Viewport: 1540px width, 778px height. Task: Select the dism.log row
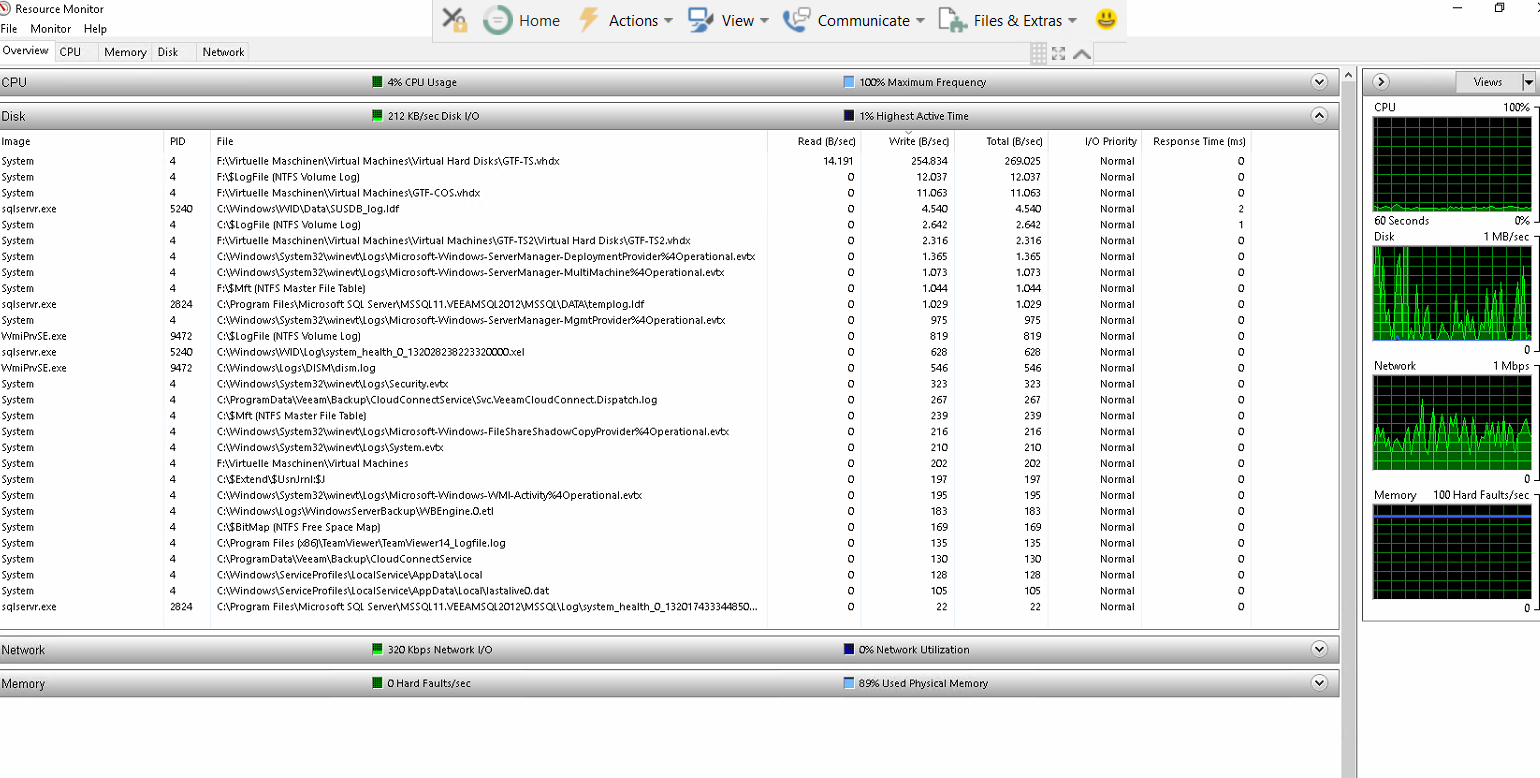(x=625, y=368)
